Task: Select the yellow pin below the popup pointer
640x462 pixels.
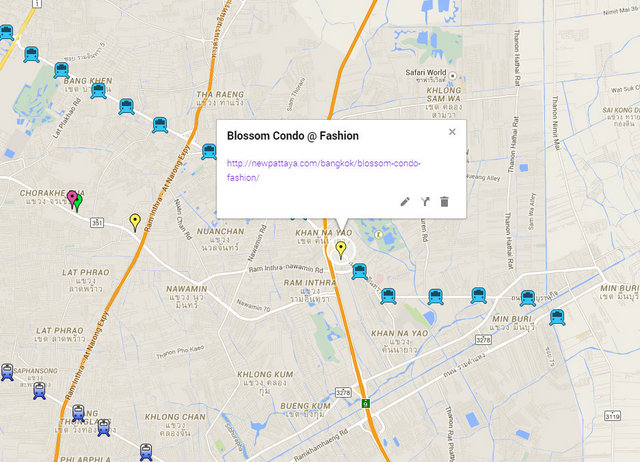Action: [x=341, y=250]
